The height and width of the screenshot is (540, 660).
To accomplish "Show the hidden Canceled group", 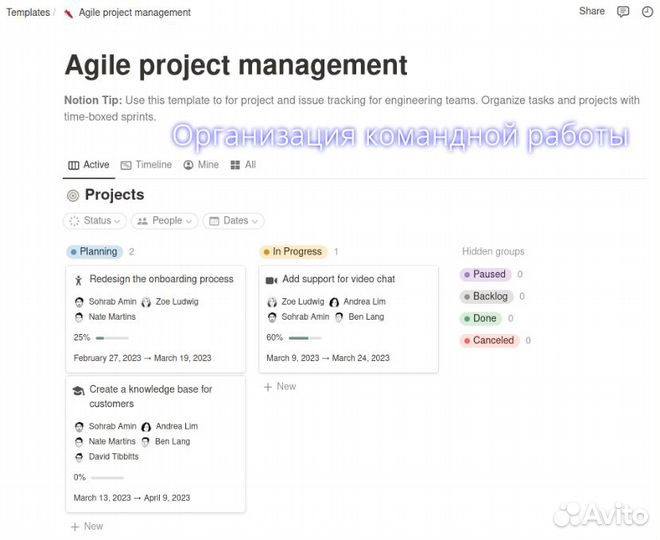I will [489, 340].
